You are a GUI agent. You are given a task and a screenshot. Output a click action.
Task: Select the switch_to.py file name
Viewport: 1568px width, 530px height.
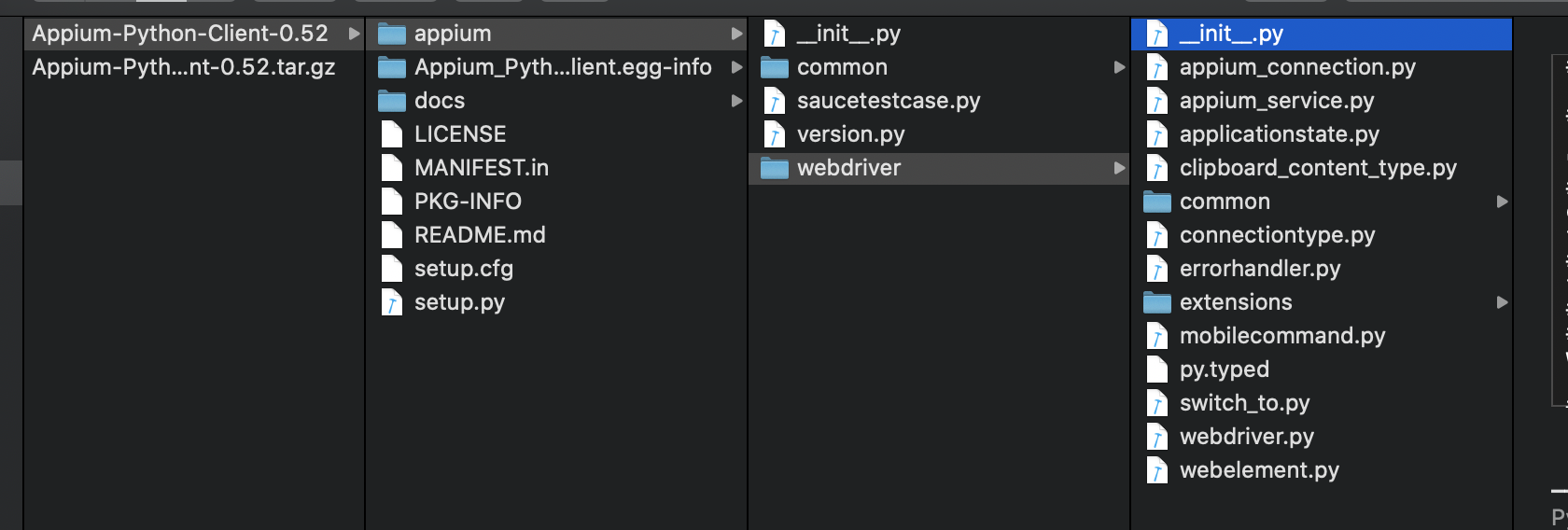point(1245,403)
